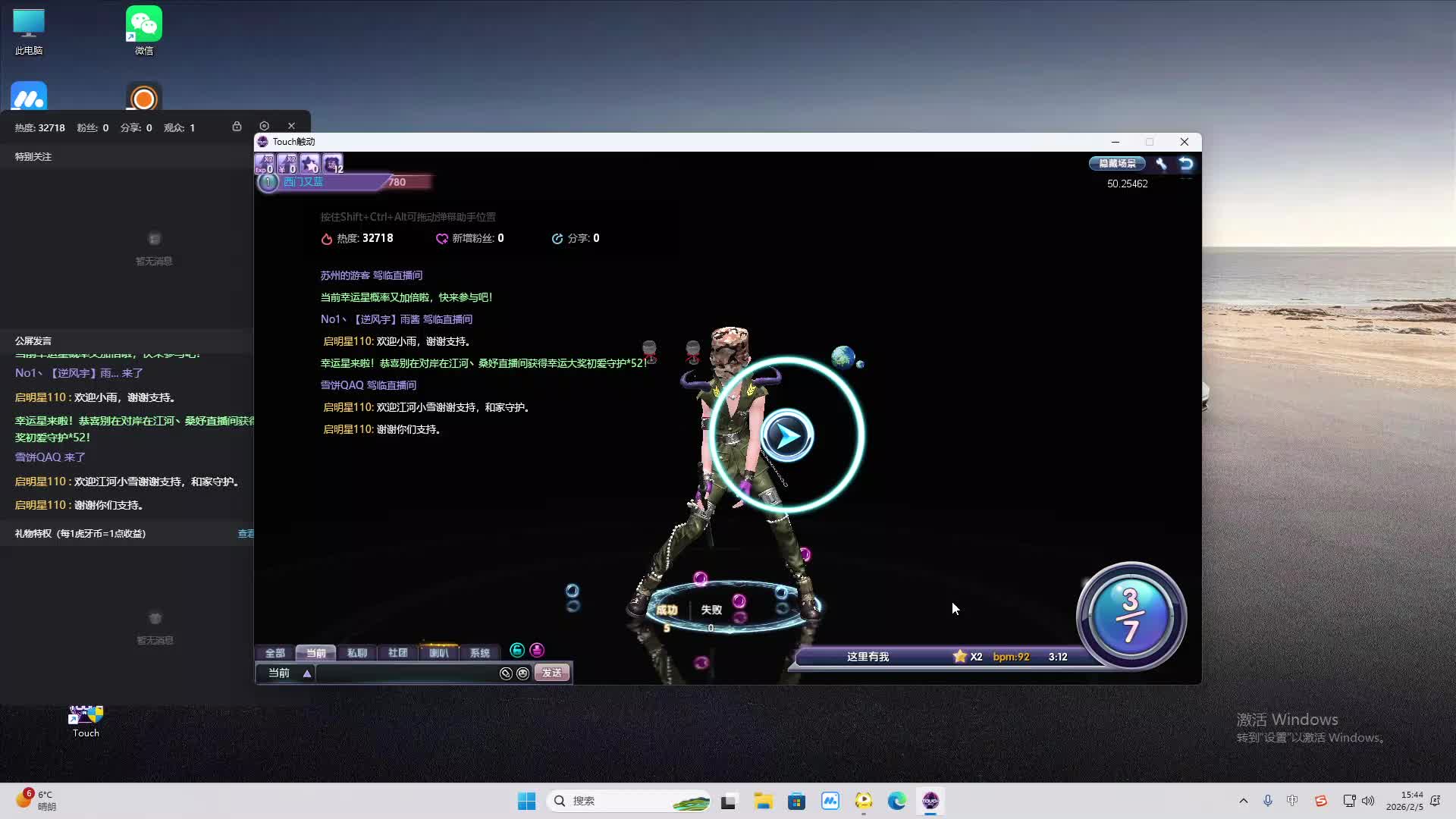1456x819 pixels.
Task: Switch to the 私聊 chat tab
Action: coord(356,653)
